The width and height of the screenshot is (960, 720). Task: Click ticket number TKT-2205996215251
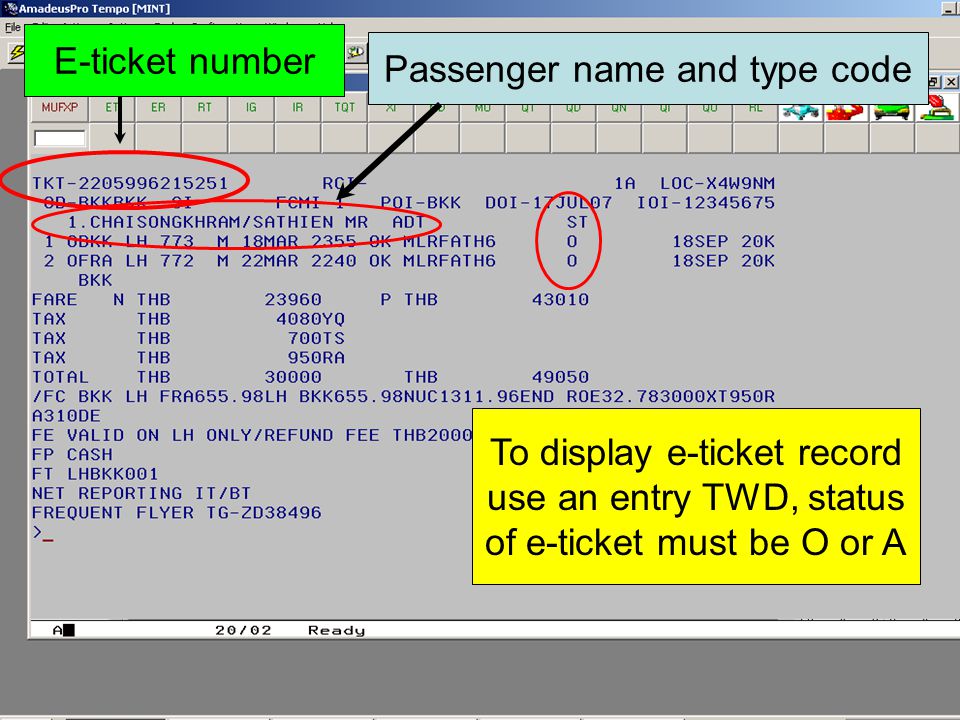coord(130,183)
